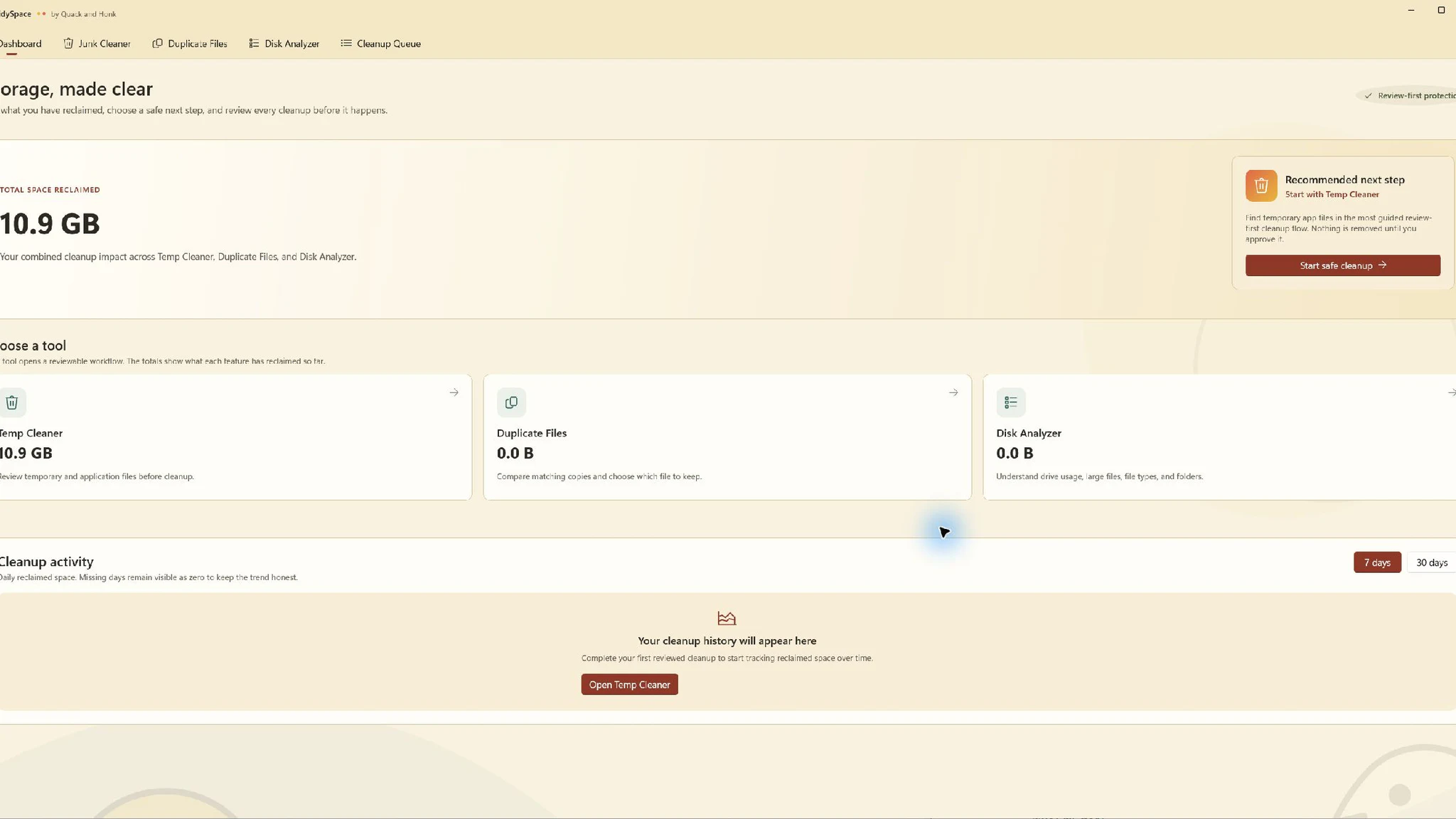Viewport: 1456px width, 819px height.
Task: Click the Recommended next step heading
Action: (1344, 180)
